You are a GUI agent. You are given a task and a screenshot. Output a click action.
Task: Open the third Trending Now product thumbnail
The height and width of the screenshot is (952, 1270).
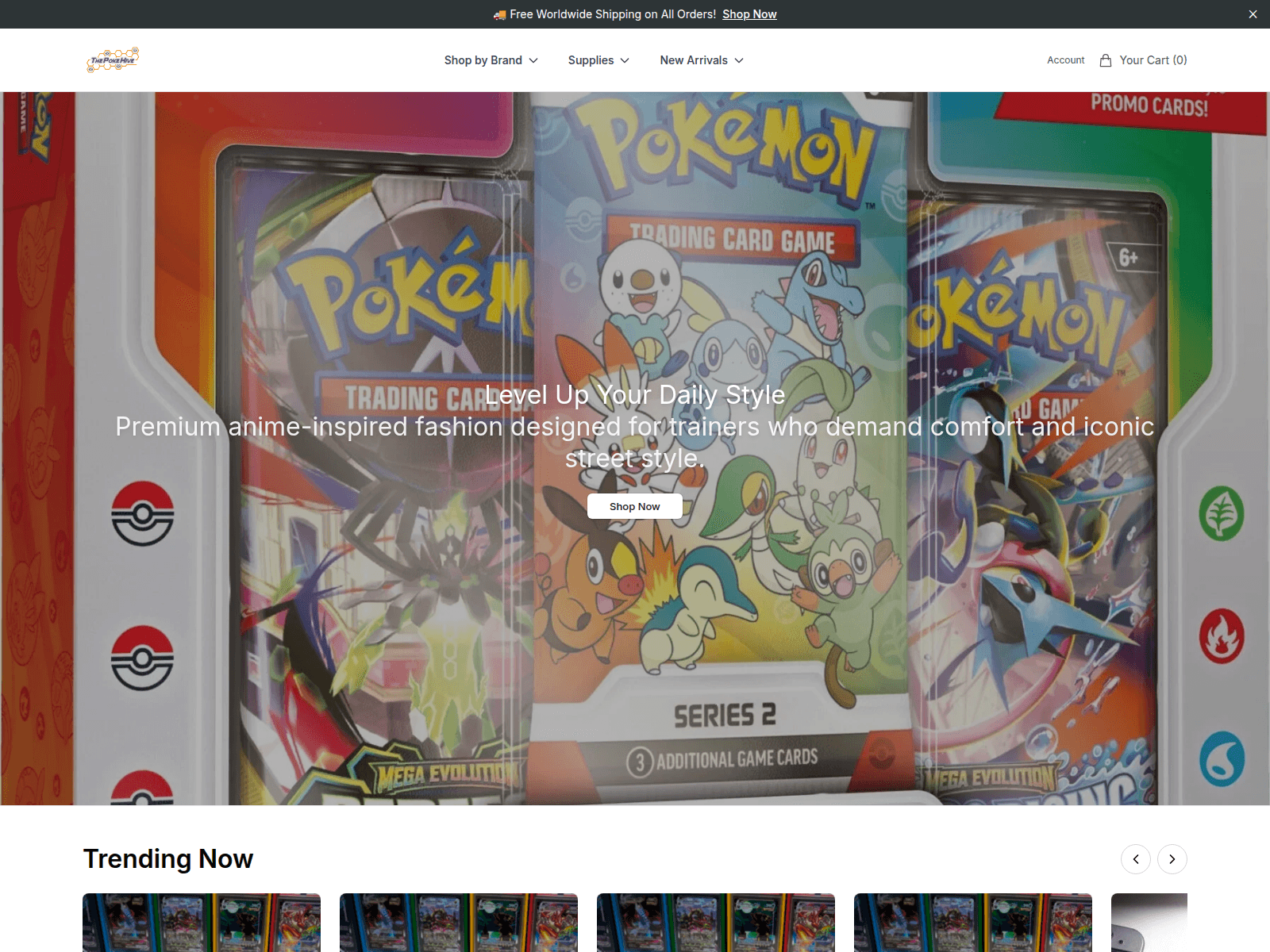pos(716,923)
